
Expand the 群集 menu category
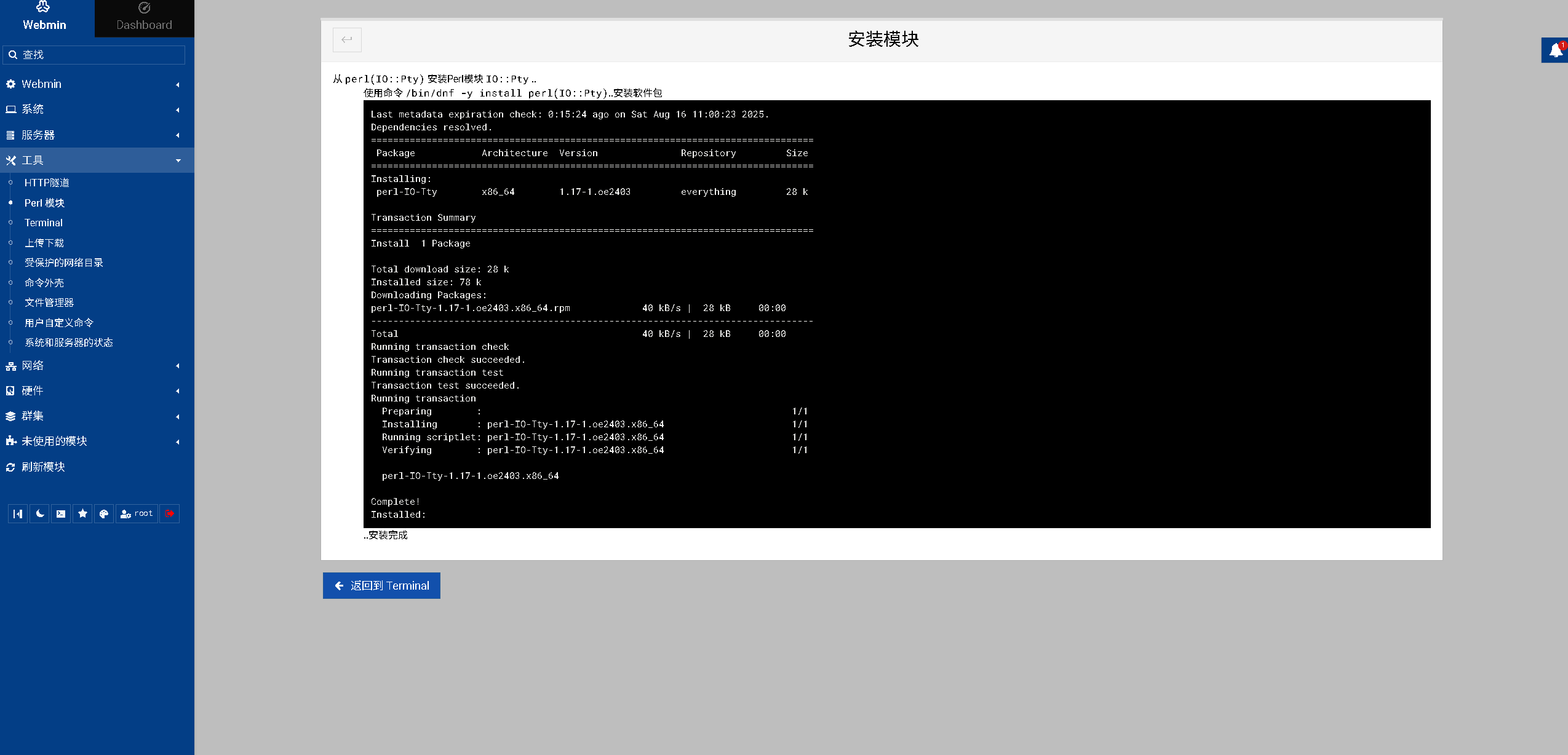(x=97, y=416)
